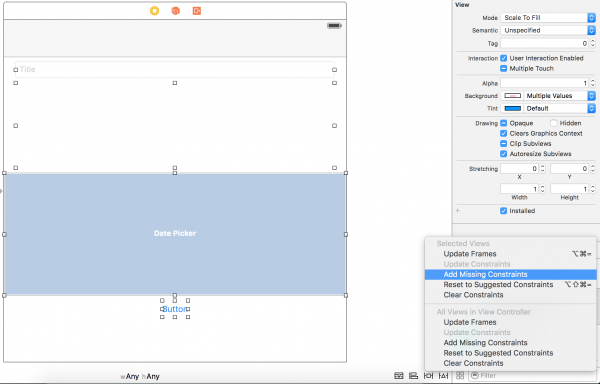
Task: Toggle Clears Graphics Context checkbox
Action: (x=504, y=133)
